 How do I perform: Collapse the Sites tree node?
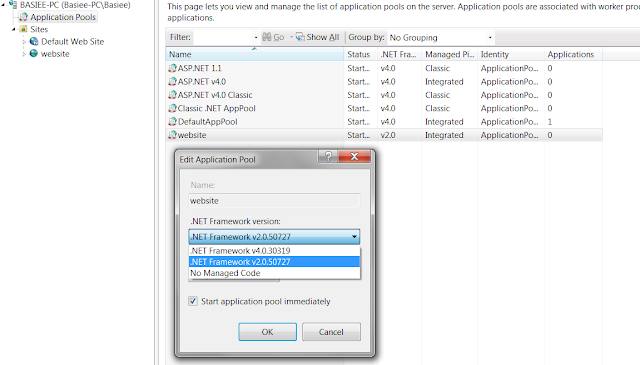14,29
